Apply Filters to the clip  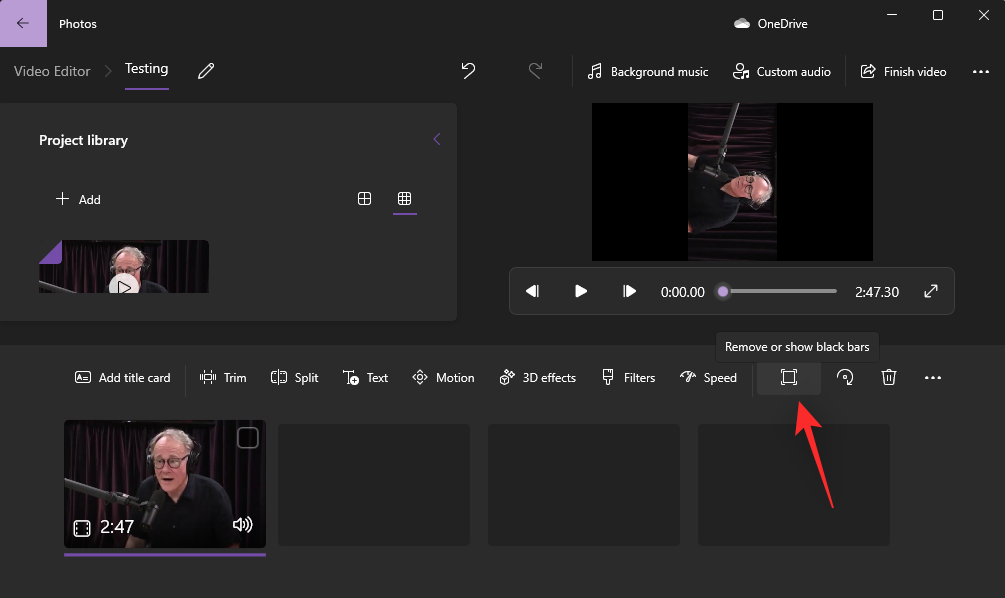point(628,378)
